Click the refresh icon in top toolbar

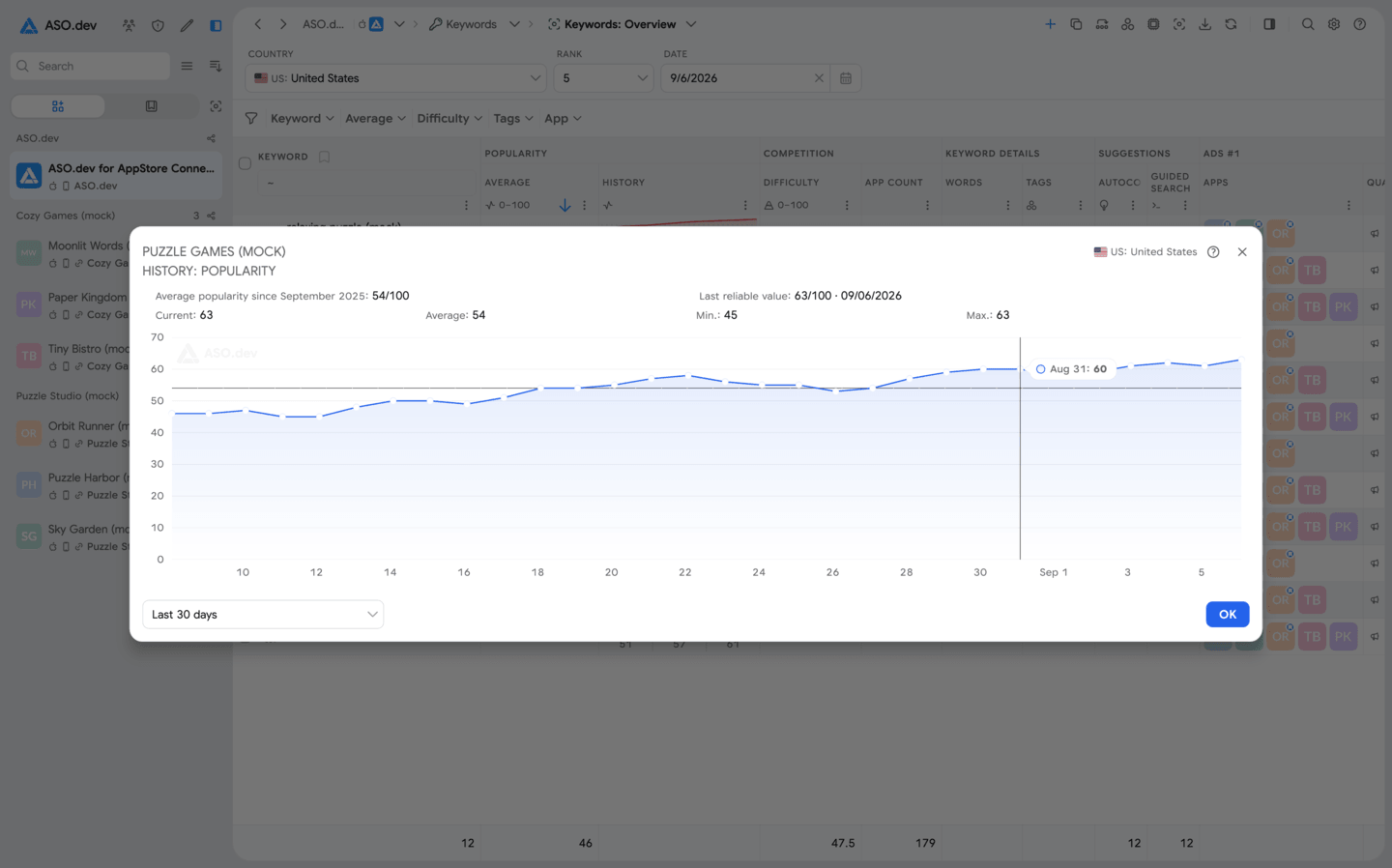(x=1231, y=24)
